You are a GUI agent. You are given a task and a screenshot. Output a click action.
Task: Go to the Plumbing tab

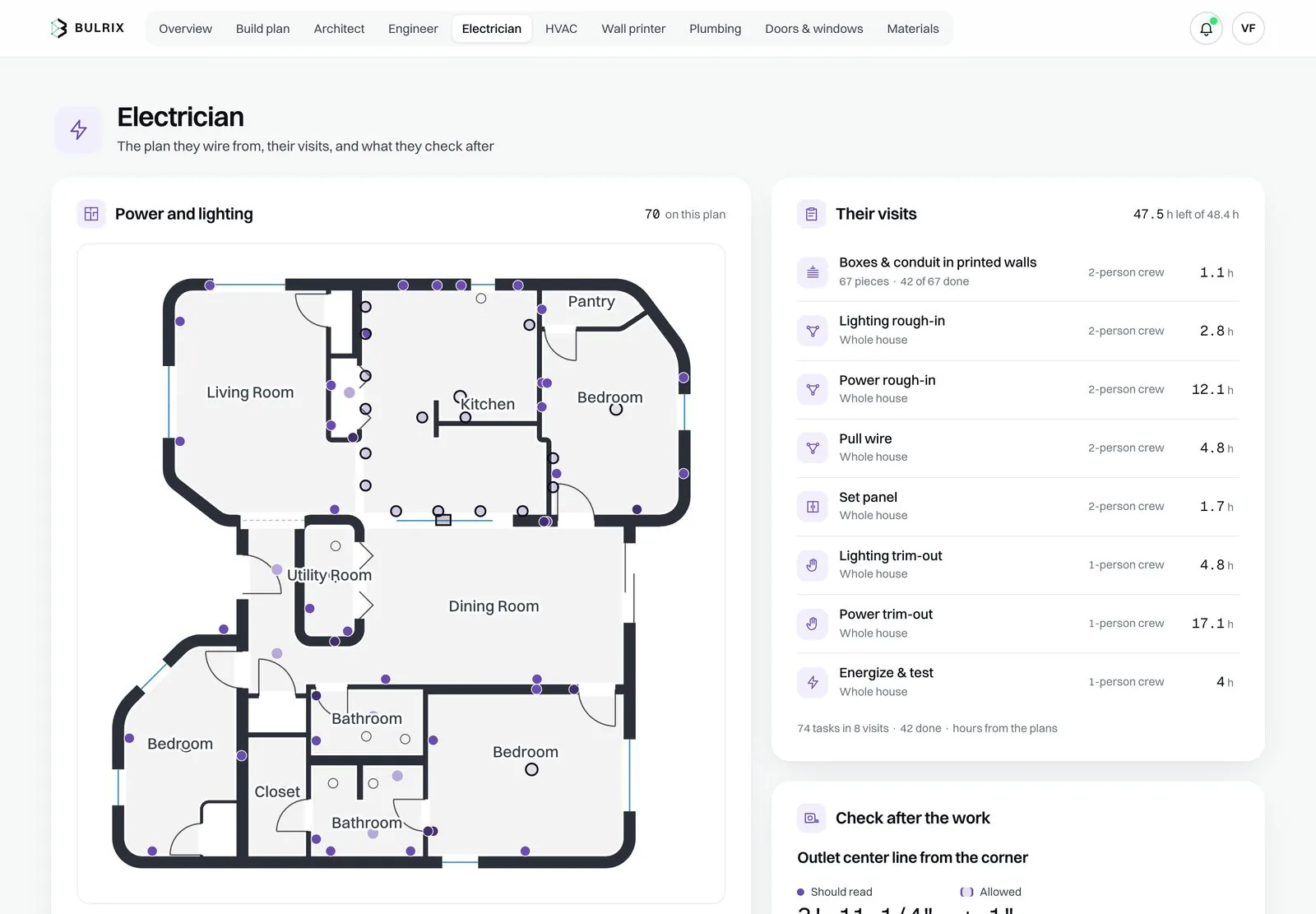(x=715, y=29)
